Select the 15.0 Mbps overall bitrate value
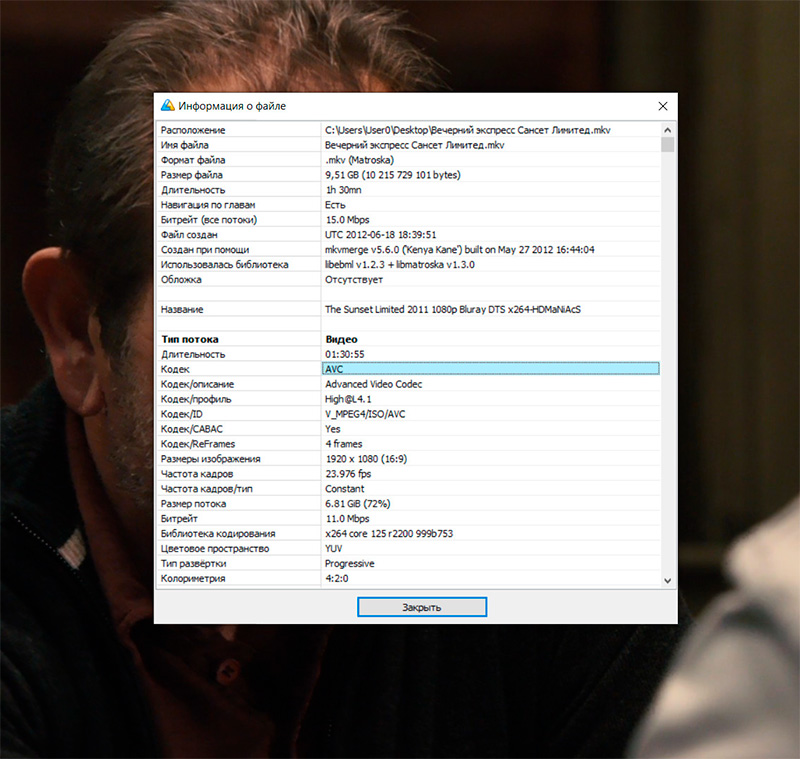800x759 pixels. [x=348, y=219]
